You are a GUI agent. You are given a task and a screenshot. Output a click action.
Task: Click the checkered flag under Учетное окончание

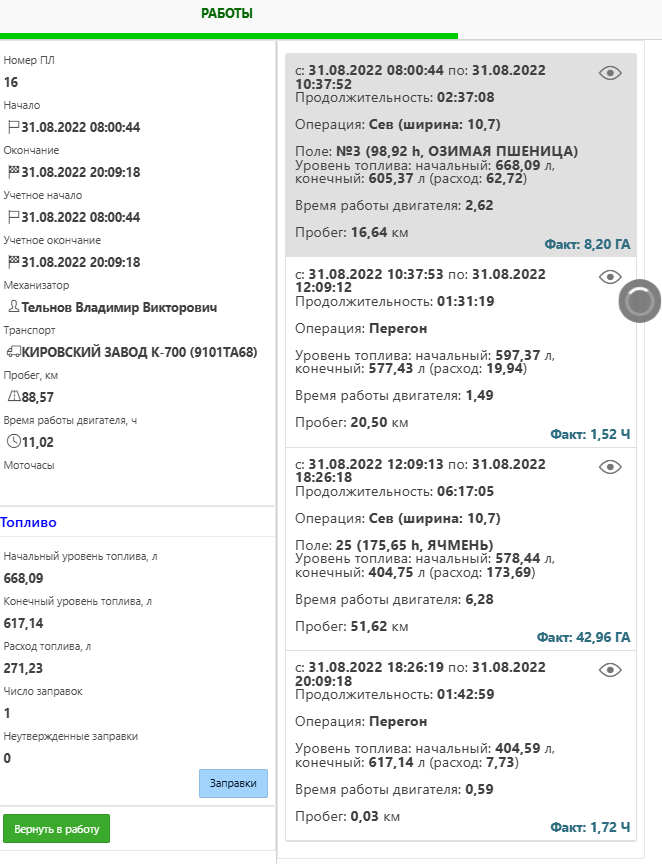13,262
